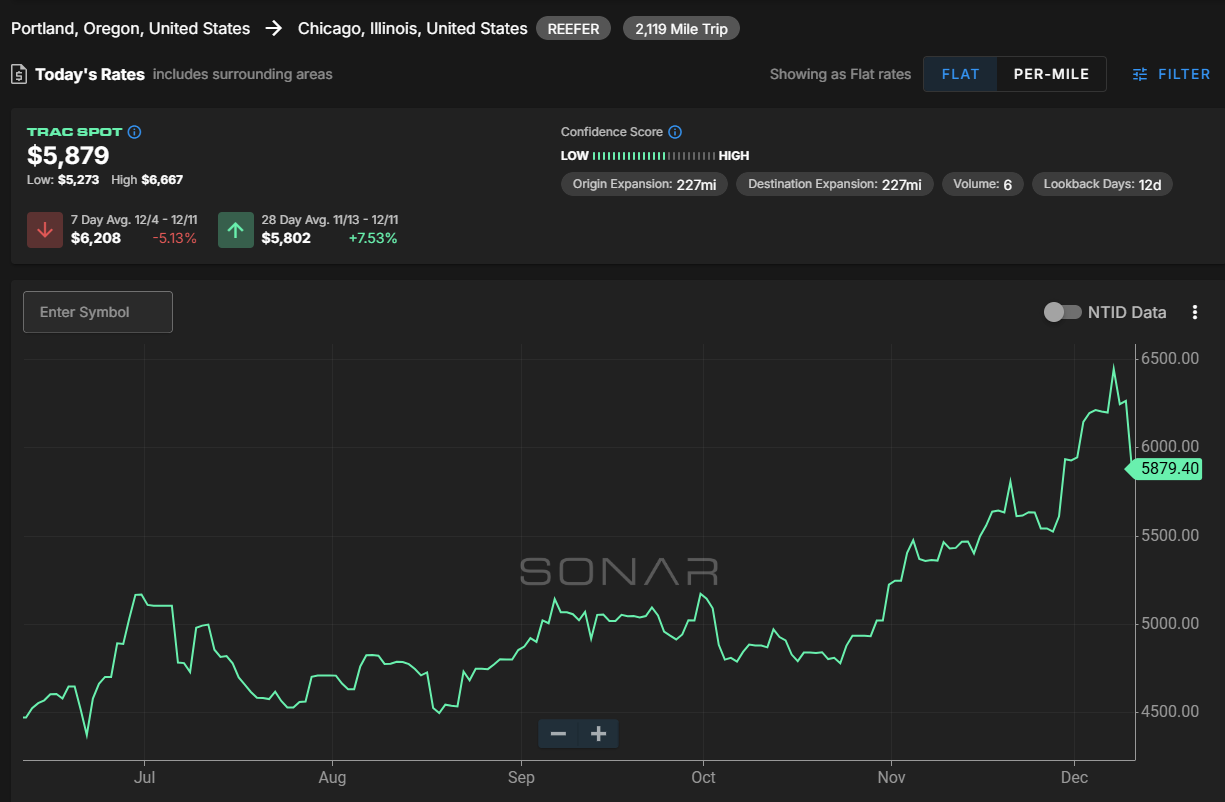1225x802 pixels.
Task: Click the Oct axis label
Action: point(703,777)
